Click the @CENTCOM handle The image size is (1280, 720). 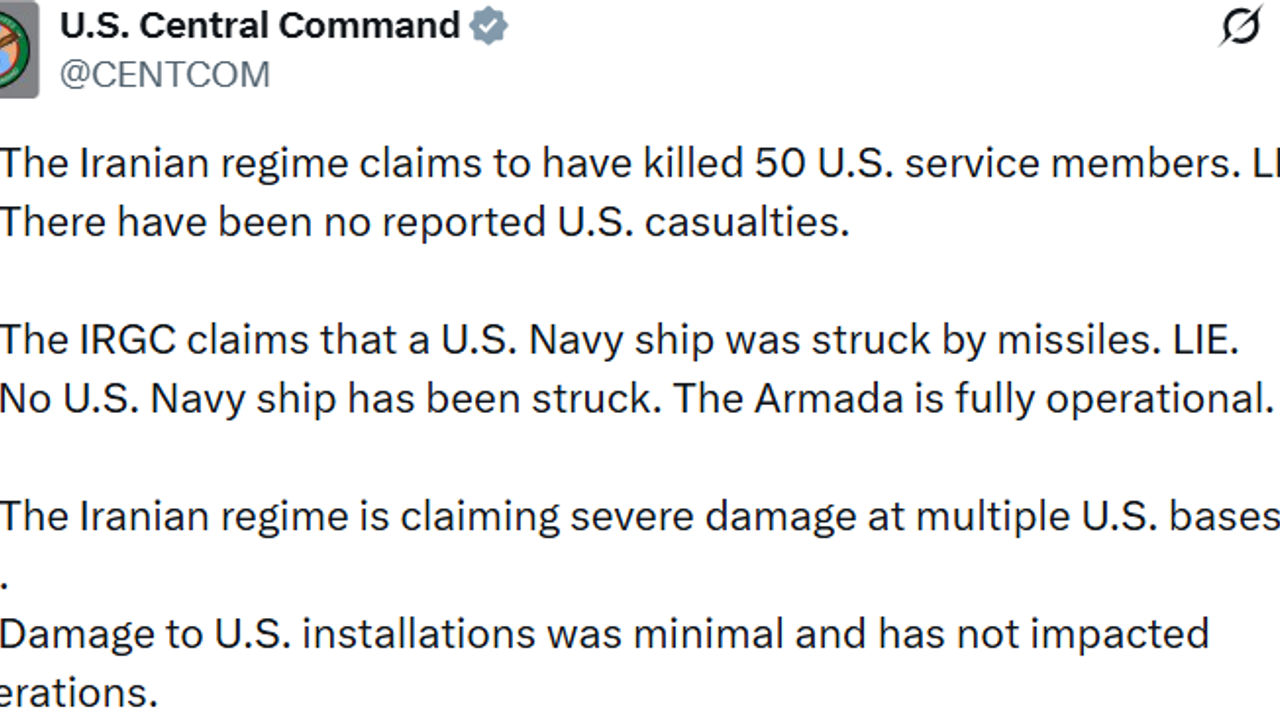165,75
